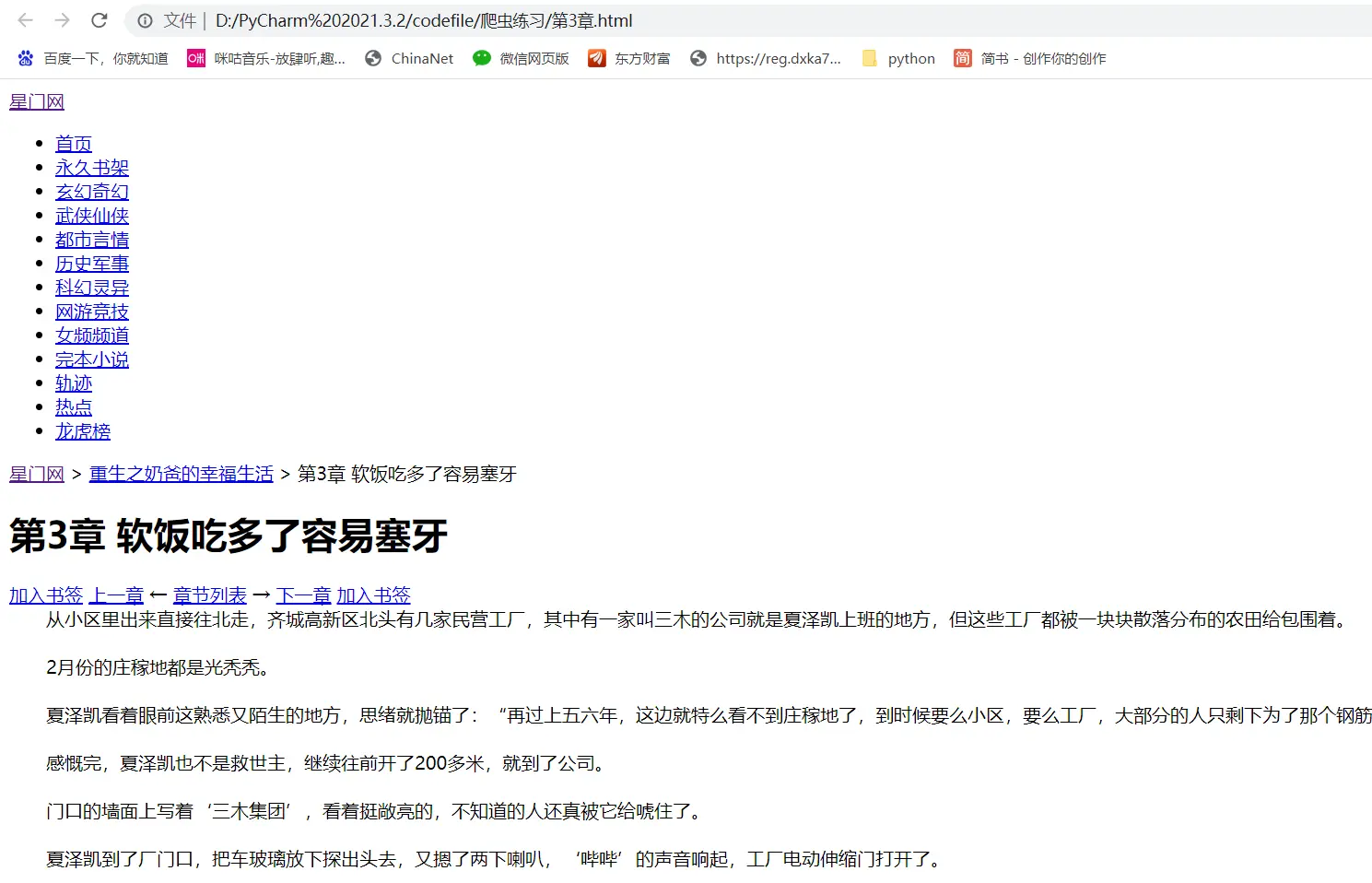Open the 百度一下 bookmark
Image resolution: width=1372 pixels, height=883 pixels.
point(93,58)
